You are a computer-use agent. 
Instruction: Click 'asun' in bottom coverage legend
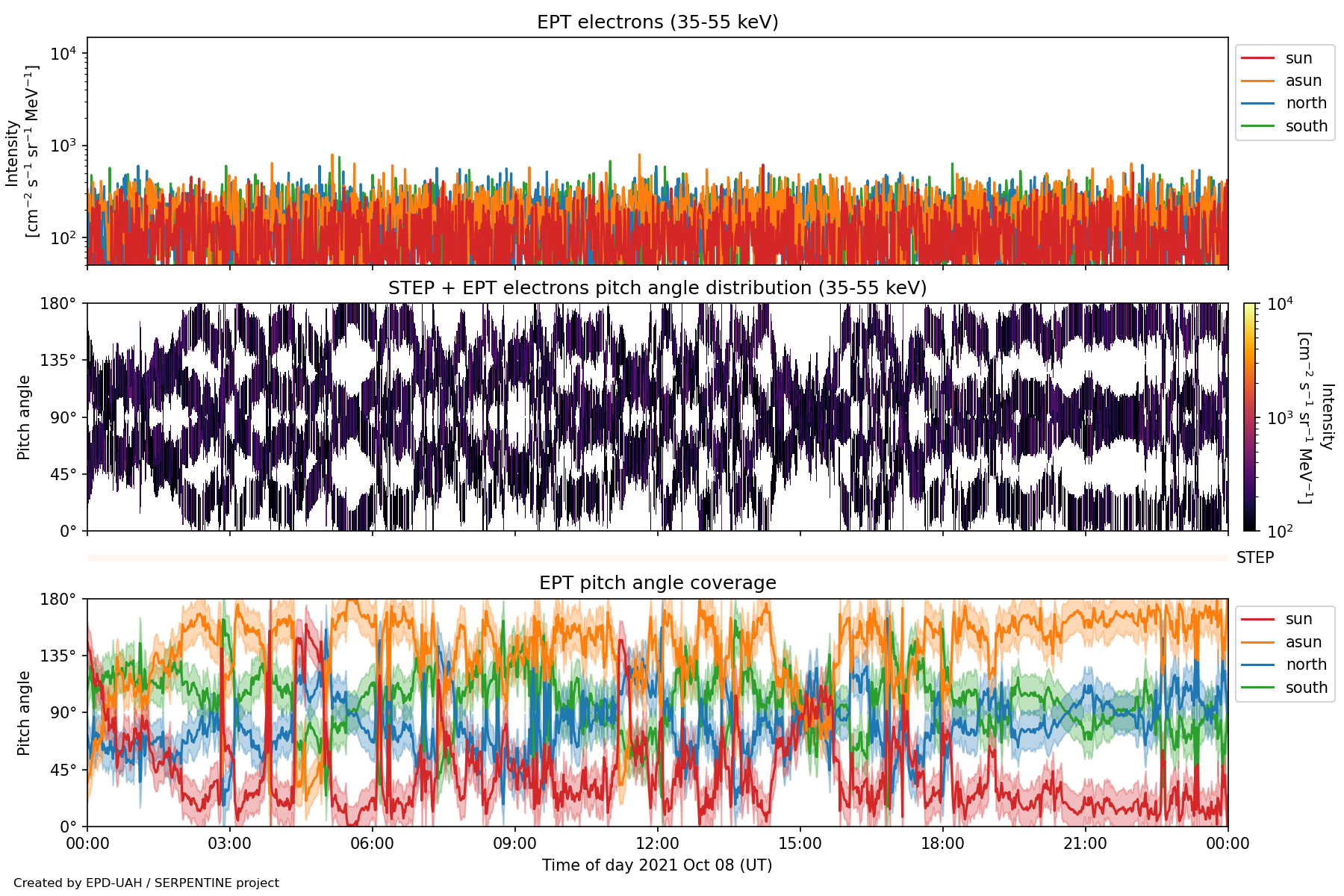[1304, 642]
